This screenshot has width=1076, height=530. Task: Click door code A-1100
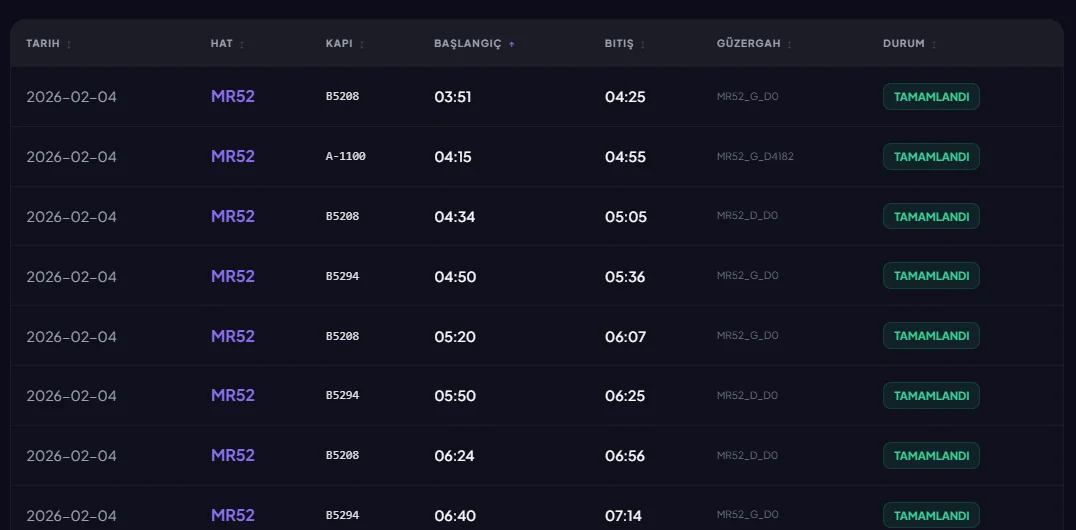point(346,157)
